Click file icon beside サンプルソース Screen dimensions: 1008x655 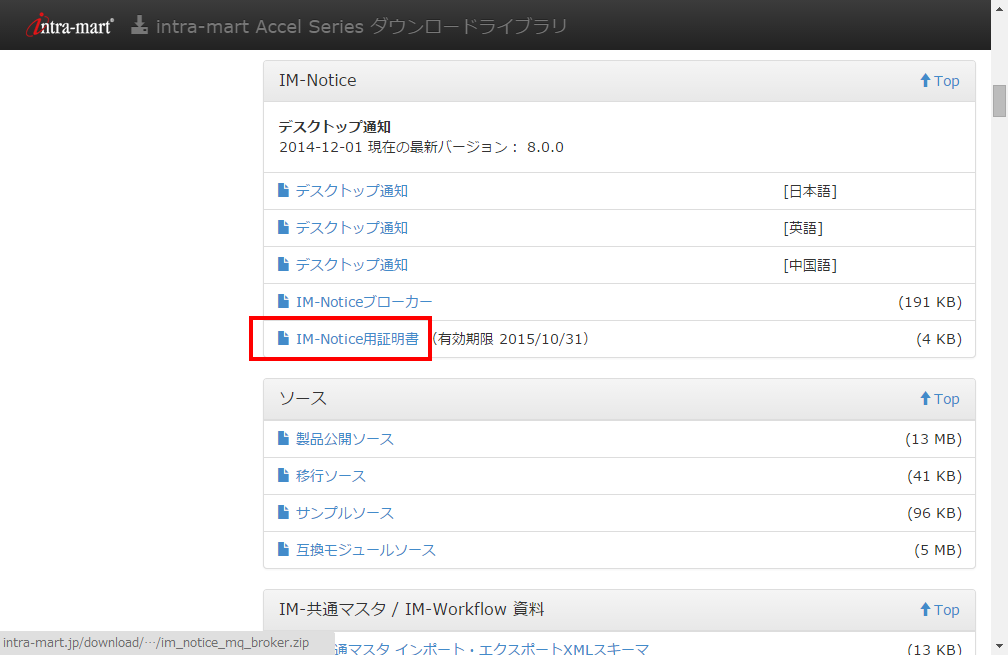coord(284,512)
